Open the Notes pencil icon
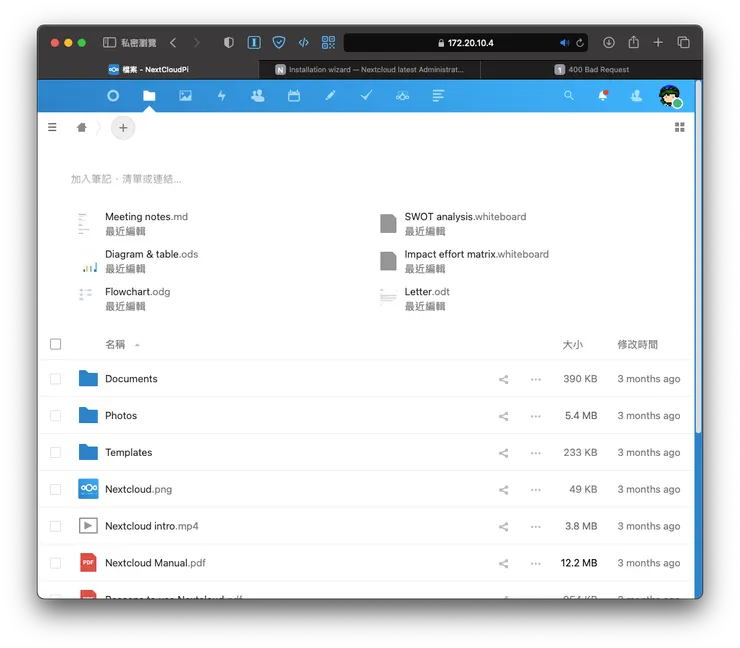This screenshot has height=648, width=740. (330, 96)
